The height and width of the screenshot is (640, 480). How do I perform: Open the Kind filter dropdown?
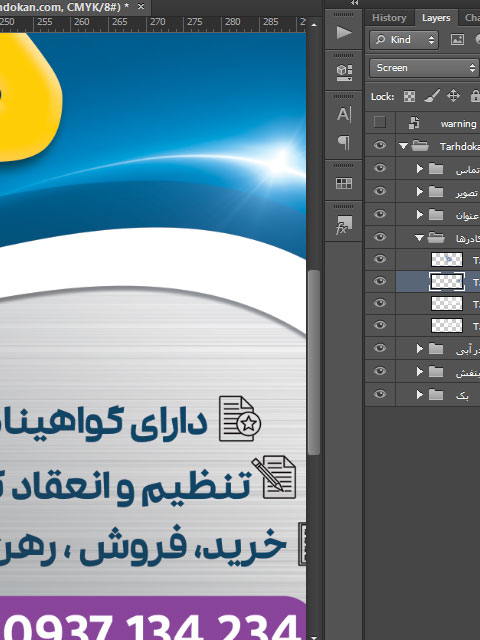coord(404,40)
